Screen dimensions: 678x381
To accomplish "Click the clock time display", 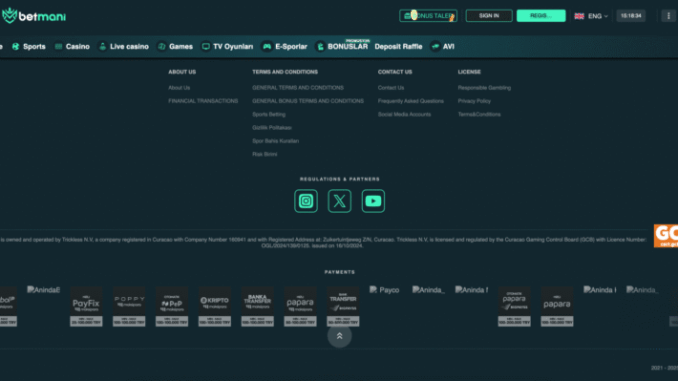I will [631, 16].
